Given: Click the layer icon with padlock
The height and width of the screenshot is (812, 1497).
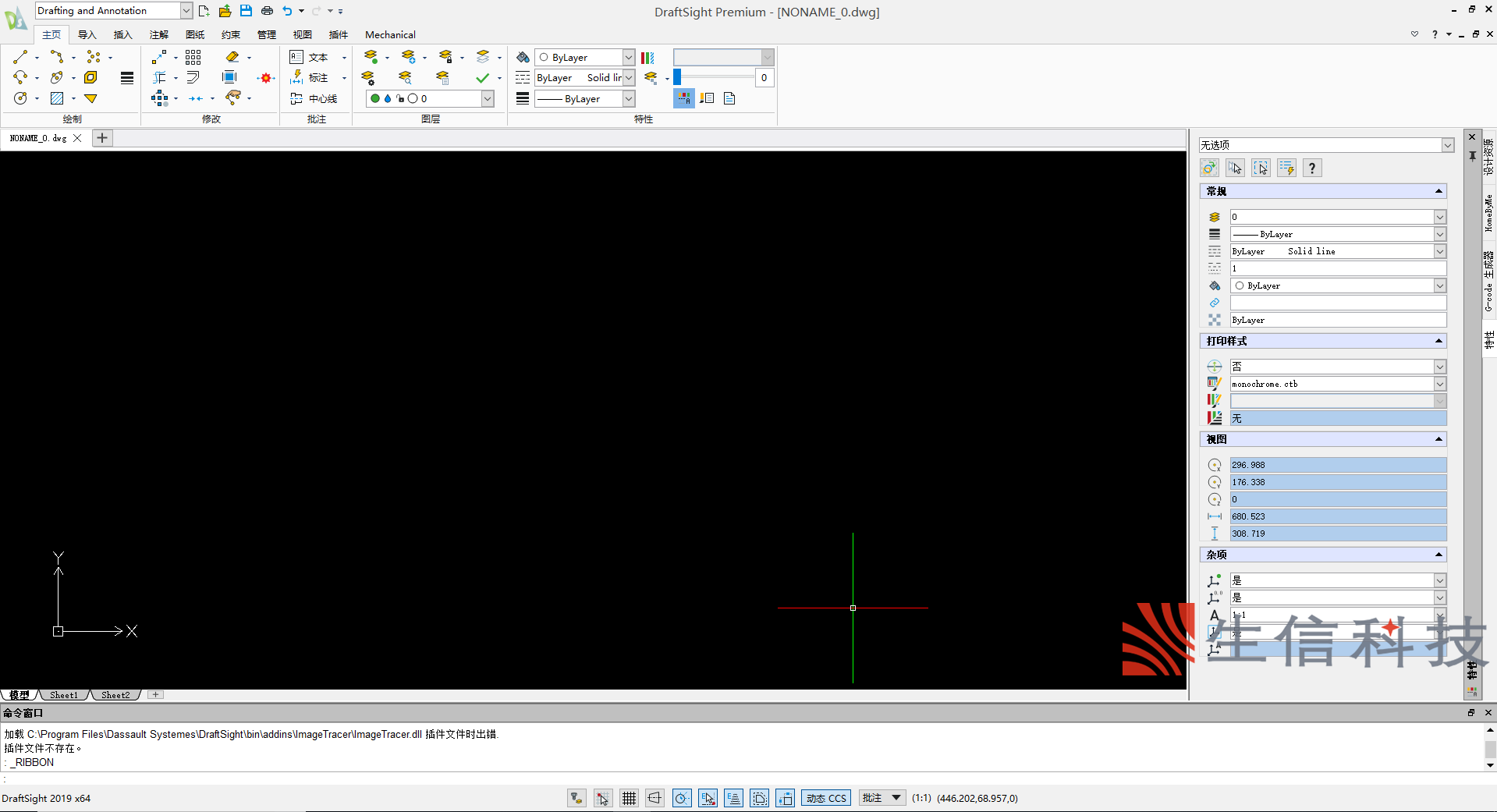Looking at the screenshot, I should [x=445, y=57].
